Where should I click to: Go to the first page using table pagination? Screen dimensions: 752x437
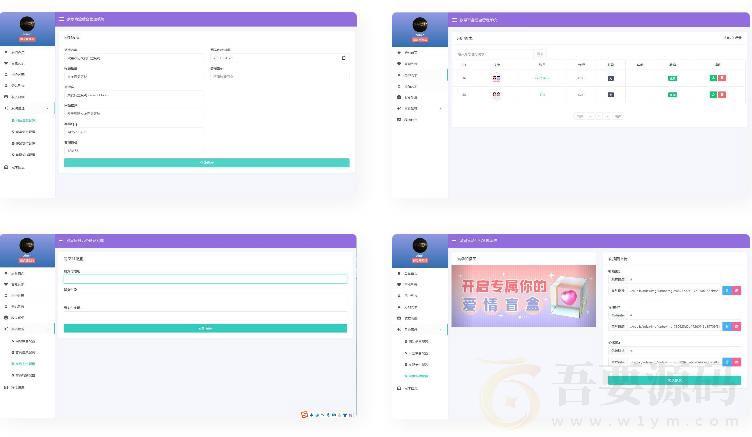point(580,116)
